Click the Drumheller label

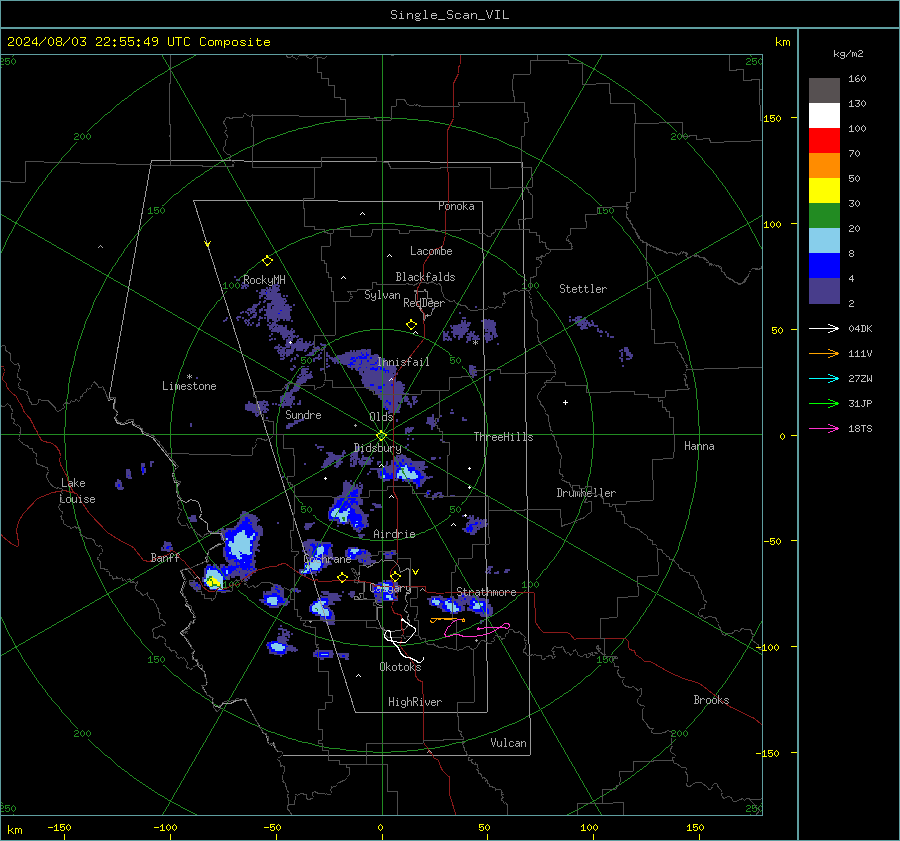[586, 493]
